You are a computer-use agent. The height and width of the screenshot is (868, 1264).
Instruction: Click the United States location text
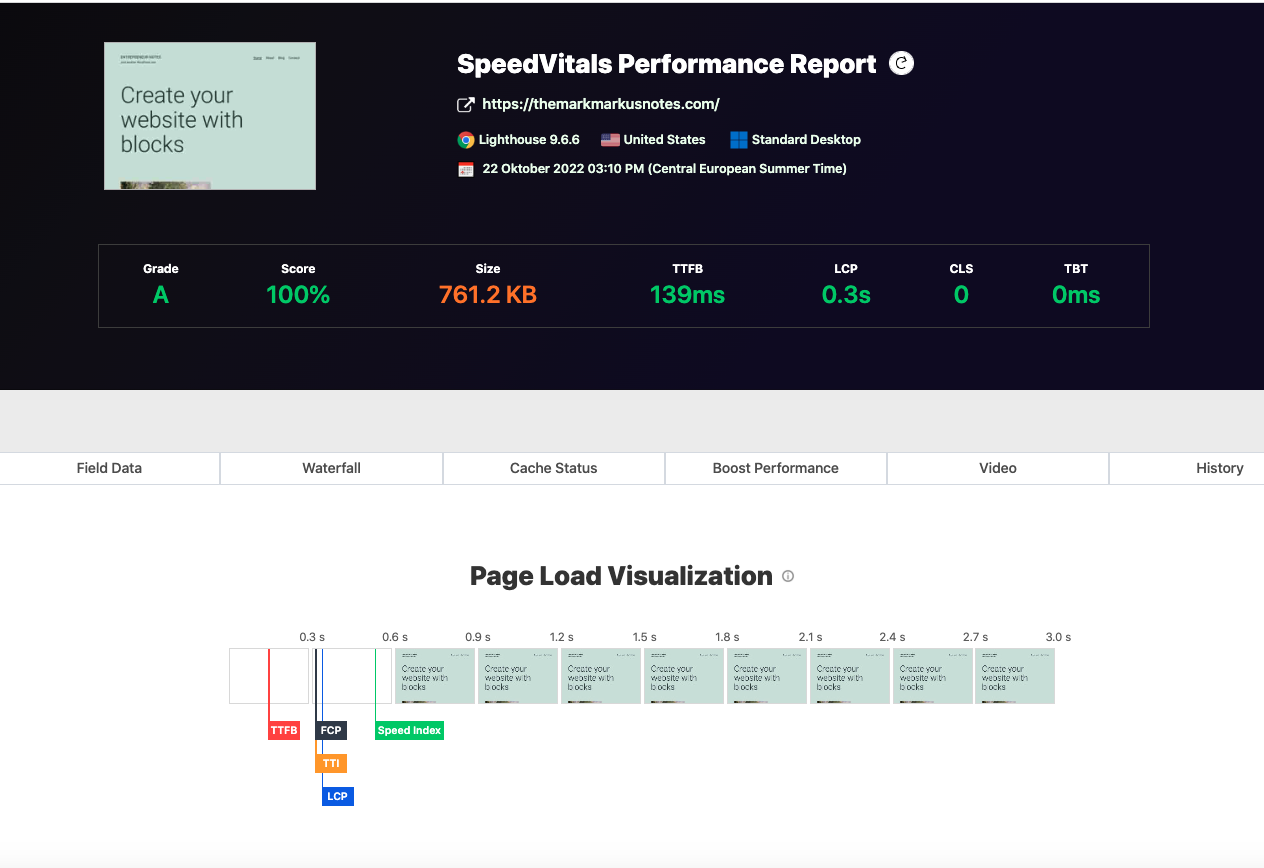tap(664, 140)
